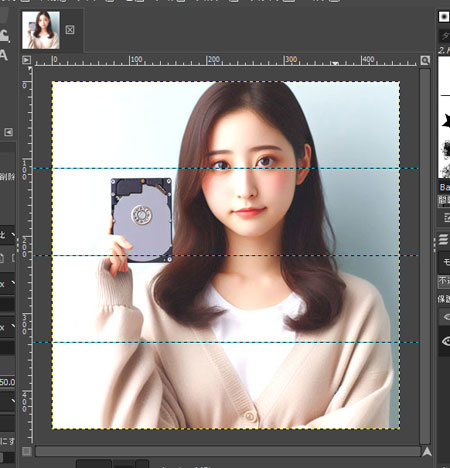Open image menu via ruler corner triangle
The image size is (450, 468).
[26, 60]
